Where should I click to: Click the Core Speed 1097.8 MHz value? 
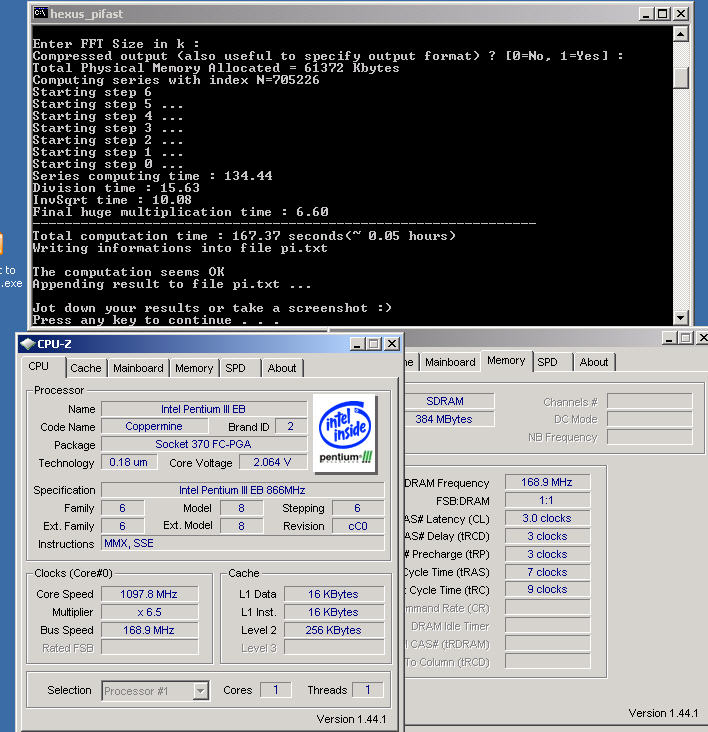click(x=149, y=594)
